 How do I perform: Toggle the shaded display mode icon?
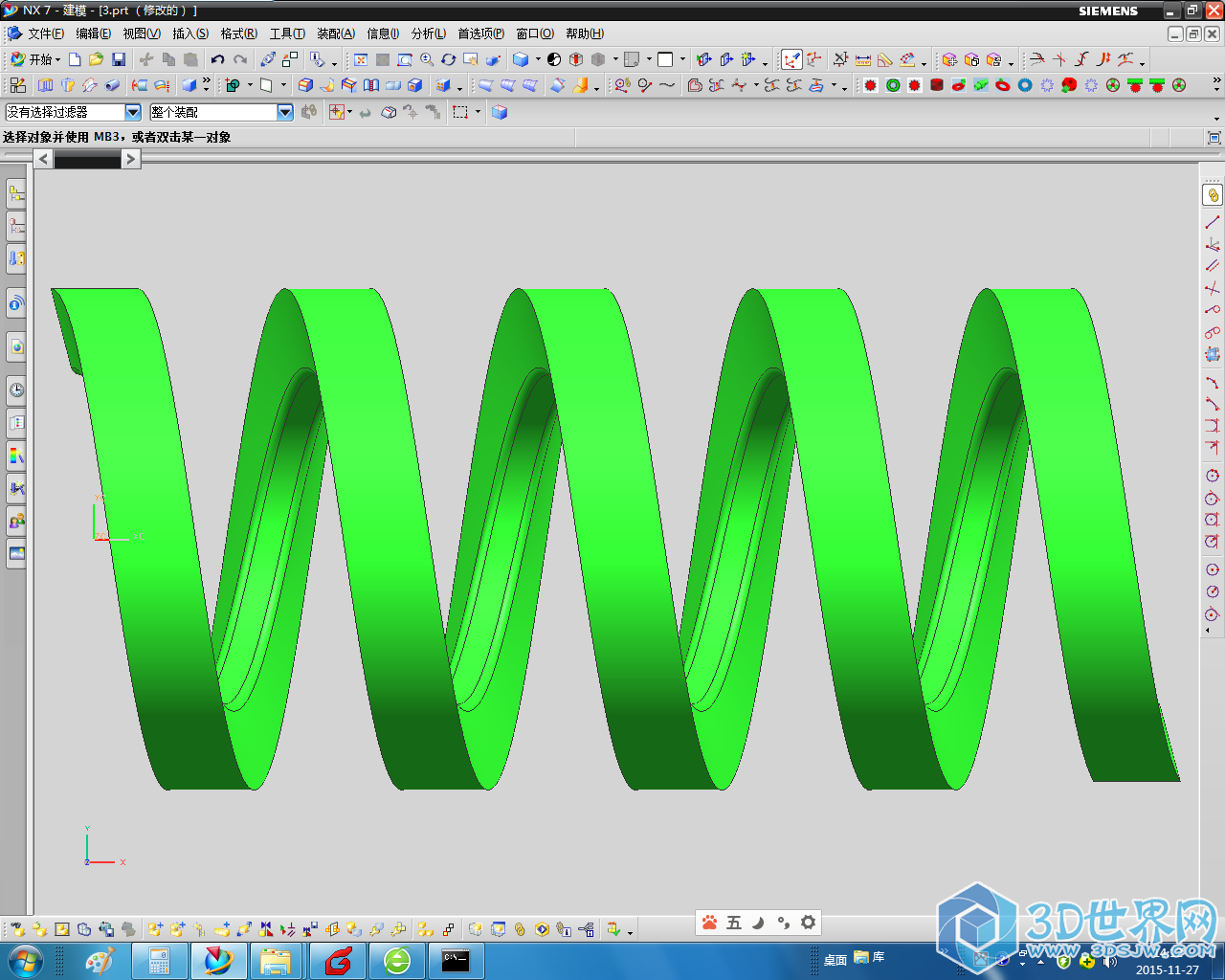coord(521,59)
